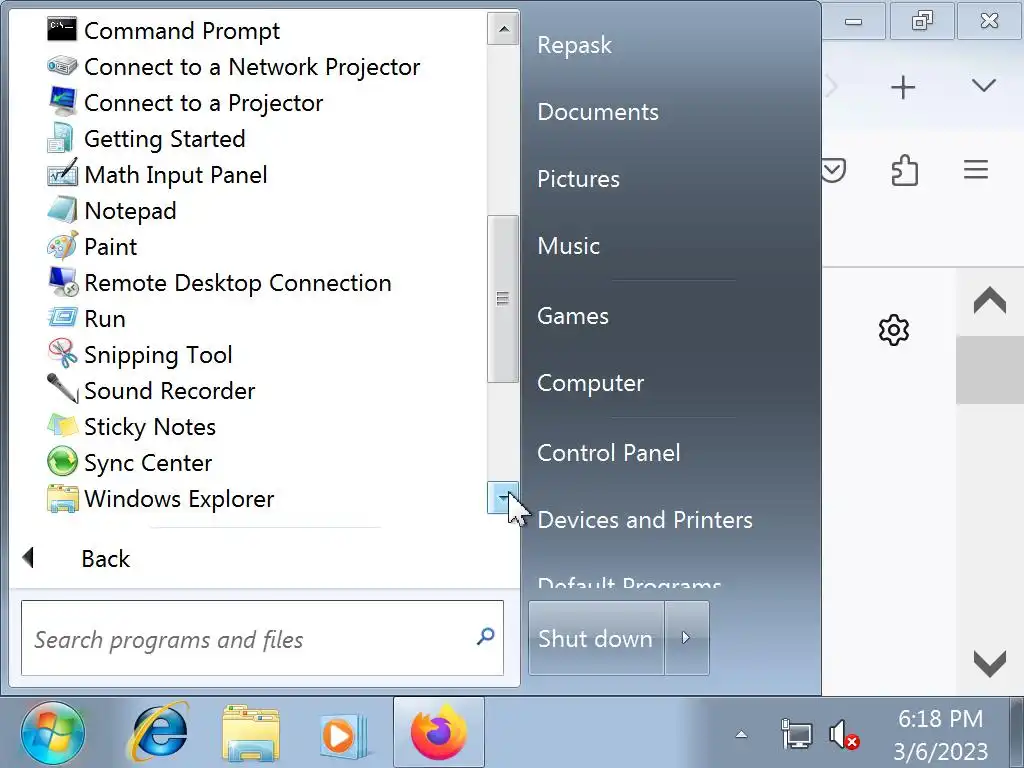Click the Pocket save icon in Firefox
1024x768 pixels.
point(834,170)
